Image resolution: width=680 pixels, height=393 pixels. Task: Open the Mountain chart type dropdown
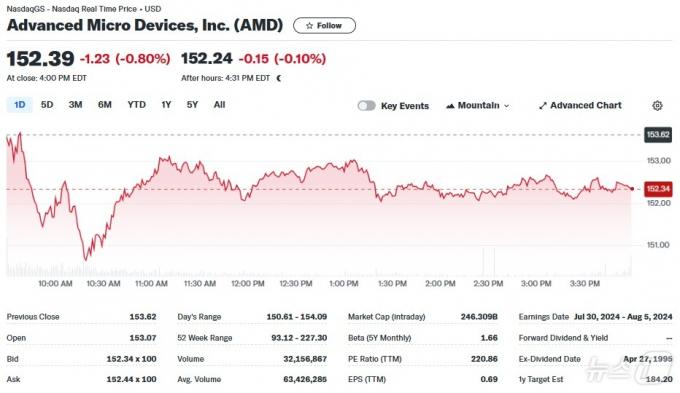tap(477, 105)
